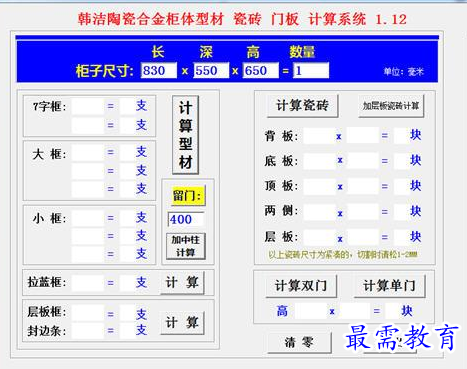The image size is (467, 369).
Task: Select the 大框 third row length field
Action: pos(88,189)
